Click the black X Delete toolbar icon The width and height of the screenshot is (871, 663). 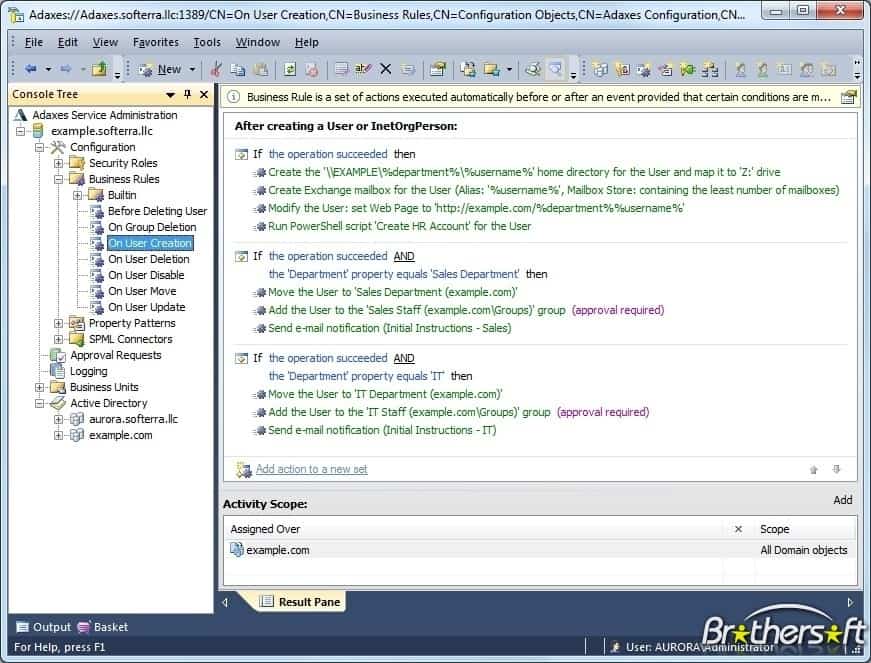point(386,69)
